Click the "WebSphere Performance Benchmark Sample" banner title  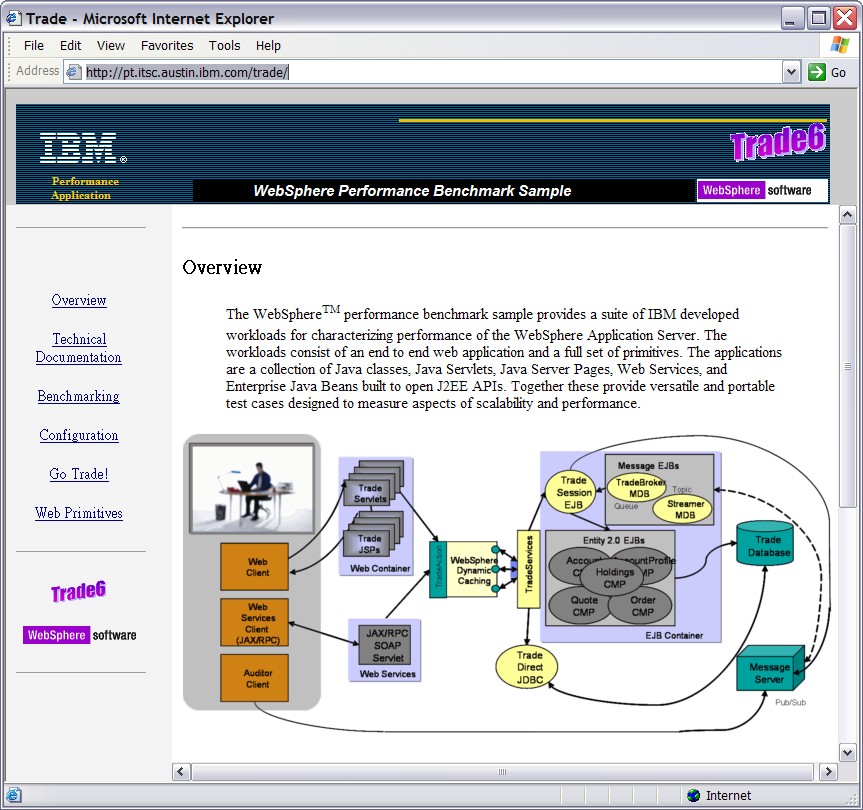412,191
